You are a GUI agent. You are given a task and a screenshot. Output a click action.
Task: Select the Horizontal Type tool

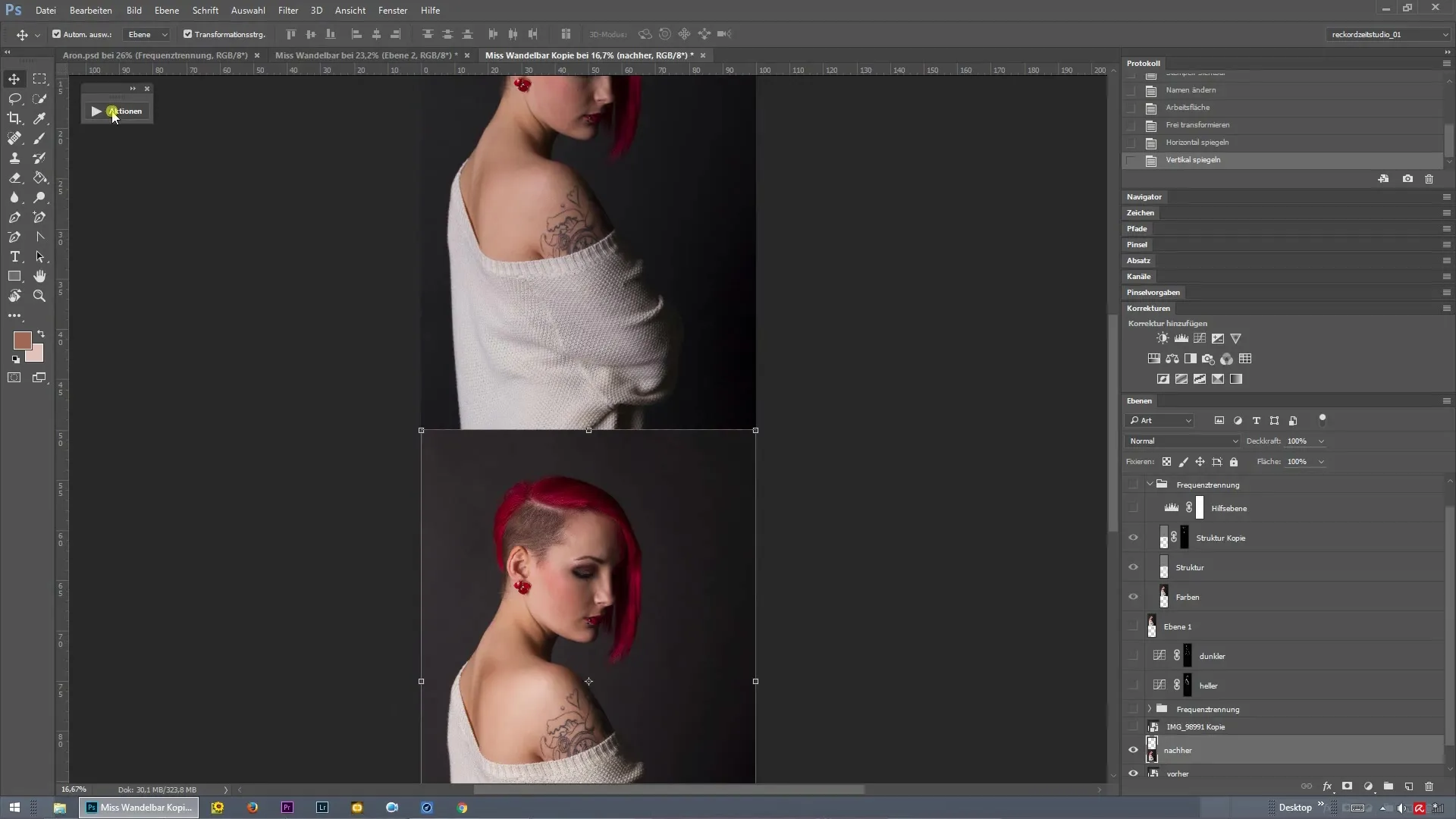tap(14, 256)
